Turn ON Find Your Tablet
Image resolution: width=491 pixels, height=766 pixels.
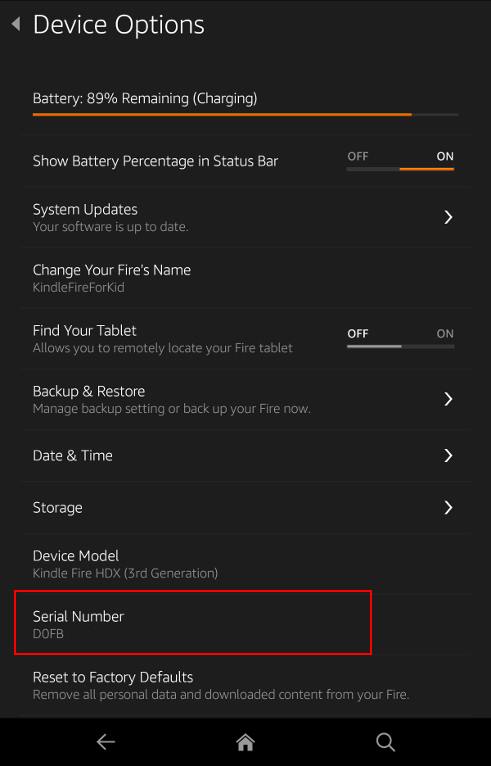pyautogui.click(x=445, y=334)
